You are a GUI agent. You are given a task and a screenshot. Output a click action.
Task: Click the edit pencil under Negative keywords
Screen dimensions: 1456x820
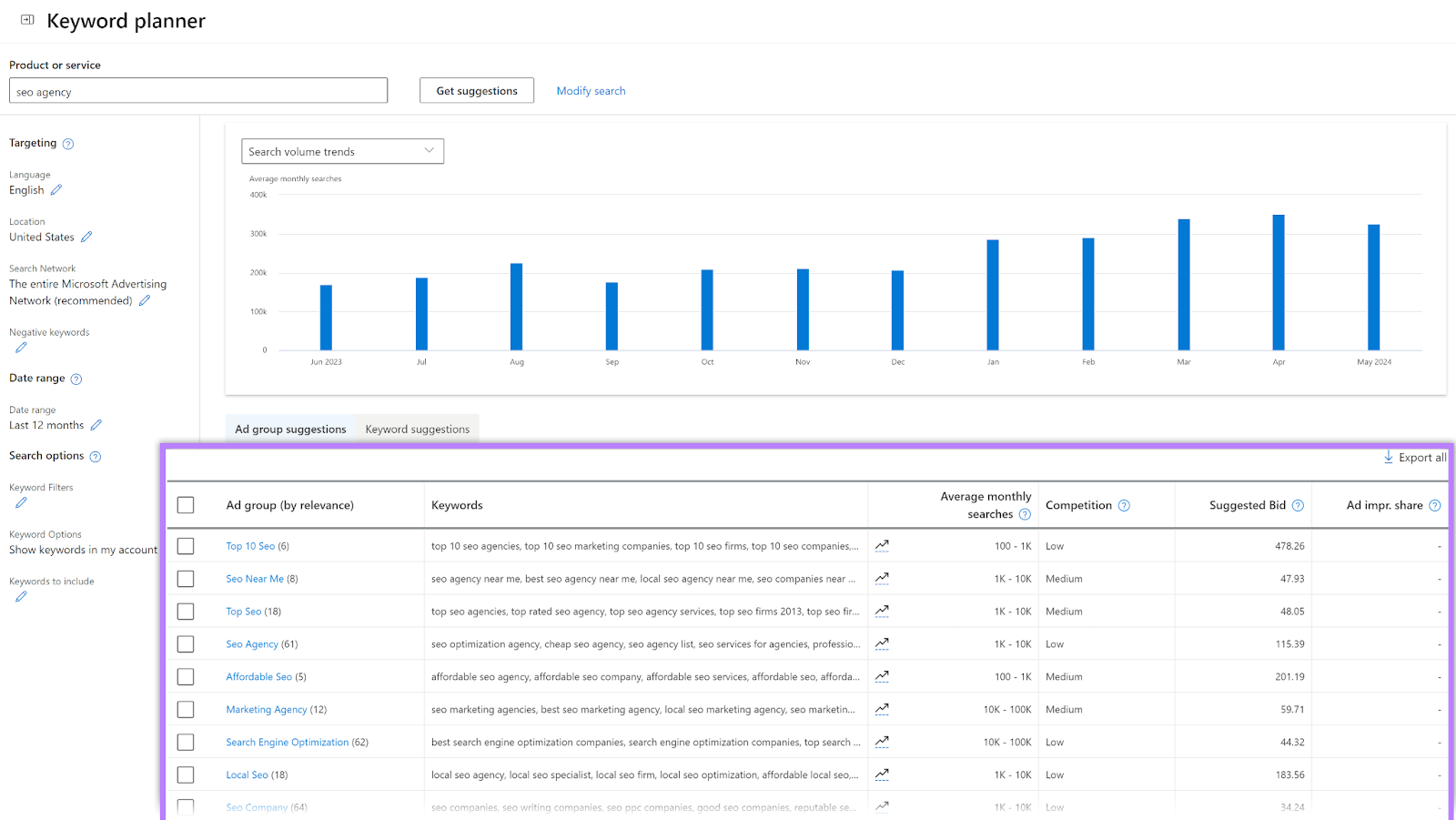[21, 348]
